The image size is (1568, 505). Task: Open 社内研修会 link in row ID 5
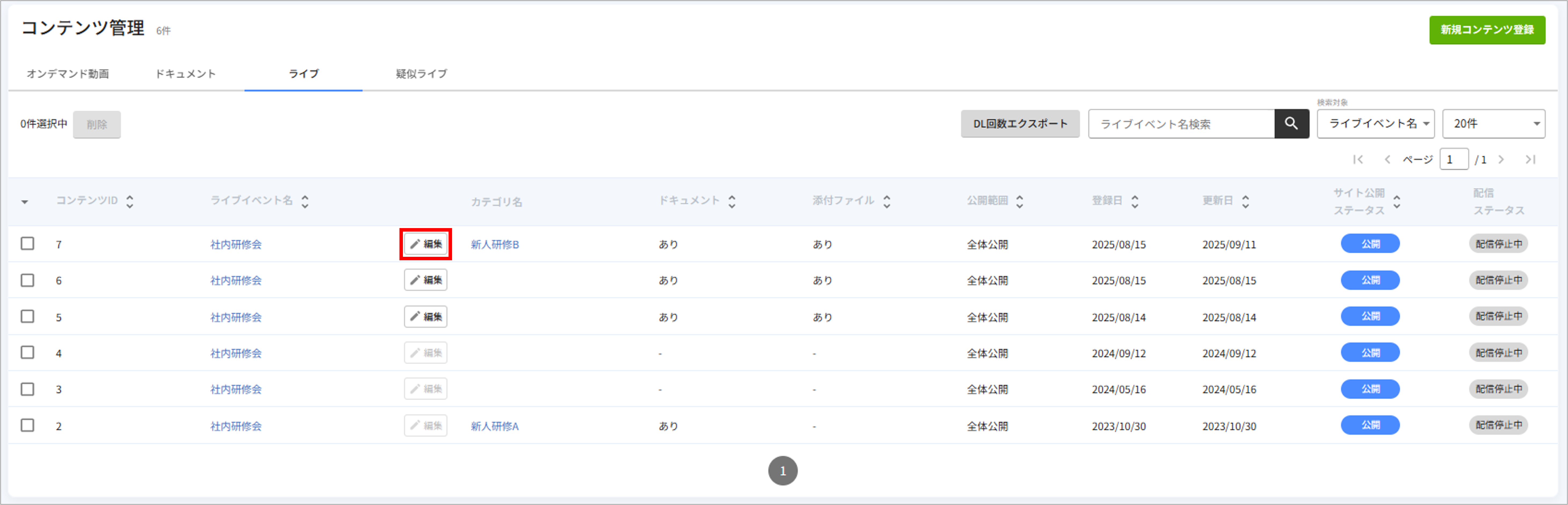[x=236, y=317]
